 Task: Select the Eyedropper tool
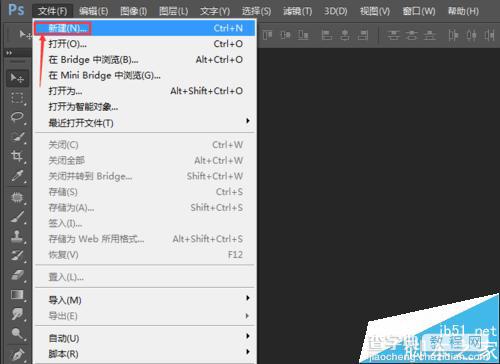[17, 176]
